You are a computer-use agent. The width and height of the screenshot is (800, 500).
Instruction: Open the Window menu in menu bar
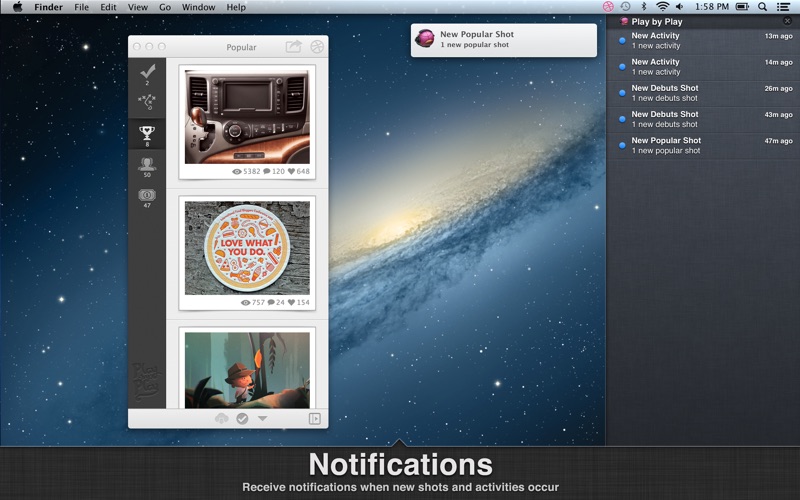coord(198,7)
